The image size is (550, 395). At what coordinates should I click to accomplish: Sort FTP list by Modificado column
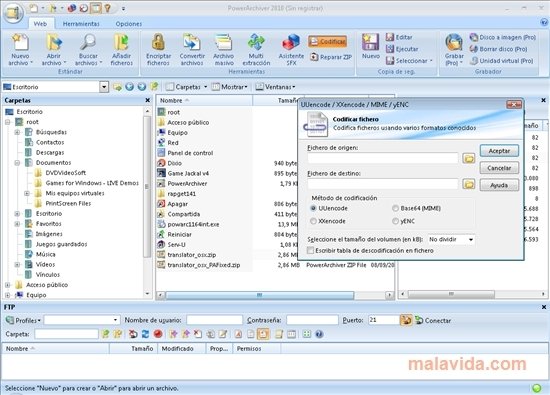click(181, 349)
